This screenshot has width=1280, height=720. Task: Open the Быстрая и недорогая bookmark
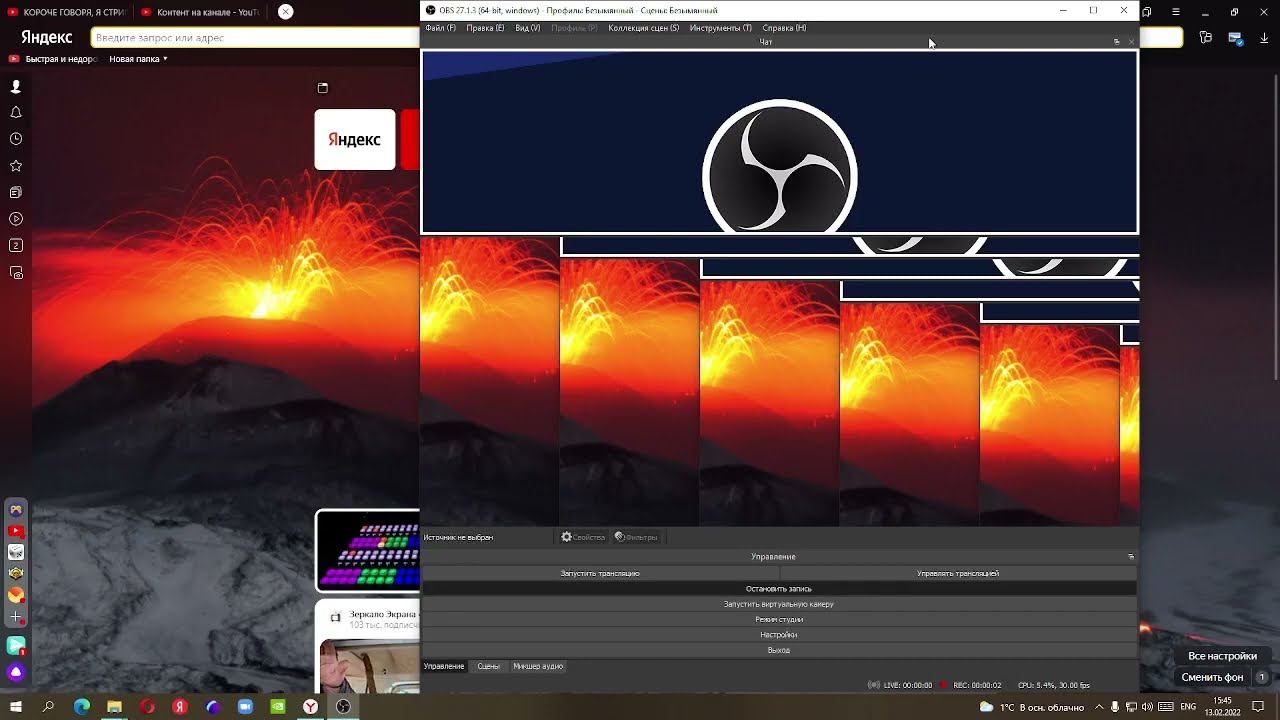53,59
